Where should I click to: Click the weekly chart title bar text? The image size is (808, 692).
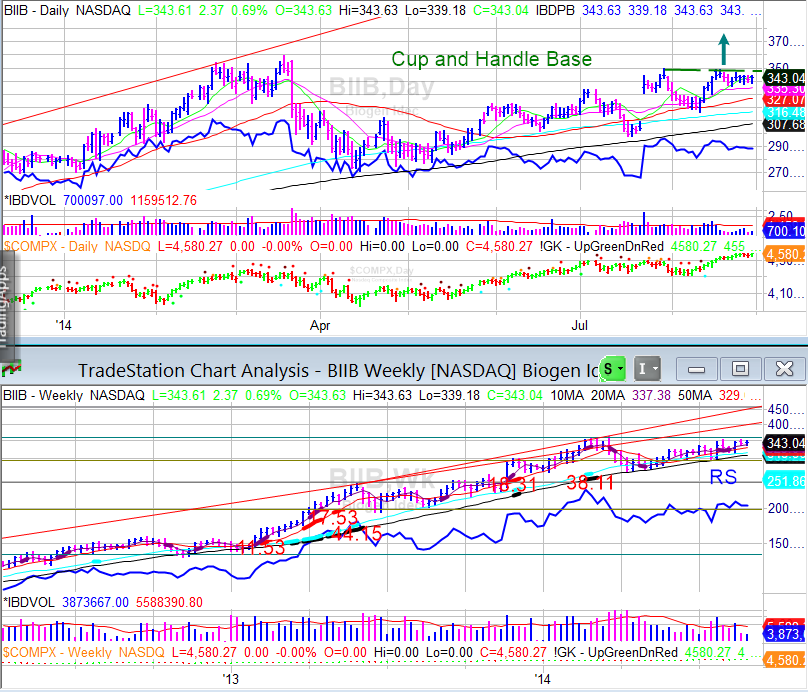click(x=339, y=370)
